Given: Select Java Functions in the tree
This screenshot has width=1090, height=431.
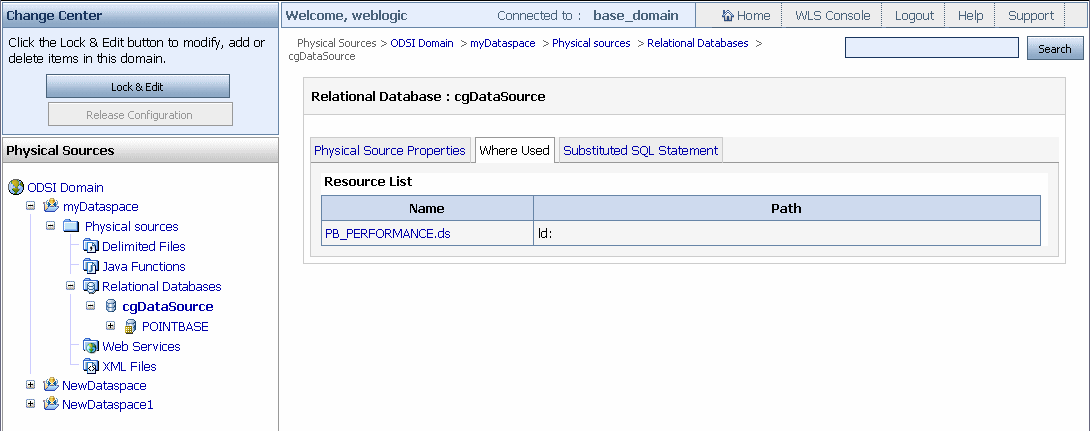Looking at the screenshot, I should click(144, 266).
